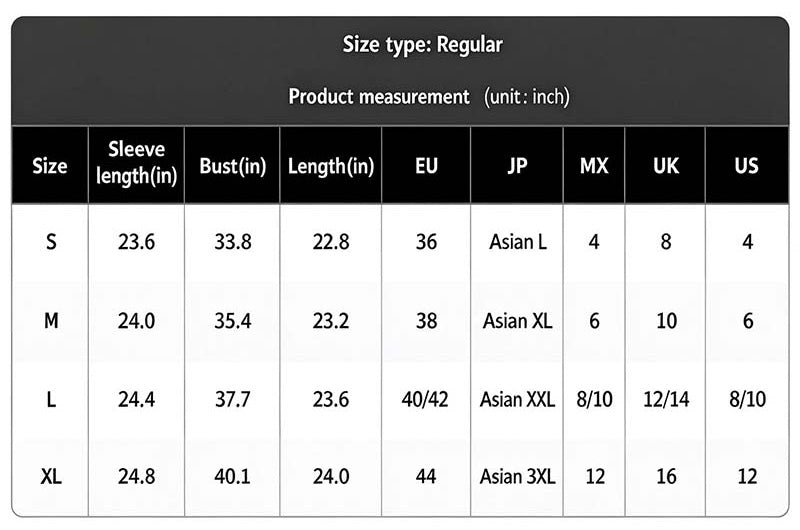Click the EU column header
The height and width of the screenshot is (530, 800).
pyautogui.click(x=426, y=166)
